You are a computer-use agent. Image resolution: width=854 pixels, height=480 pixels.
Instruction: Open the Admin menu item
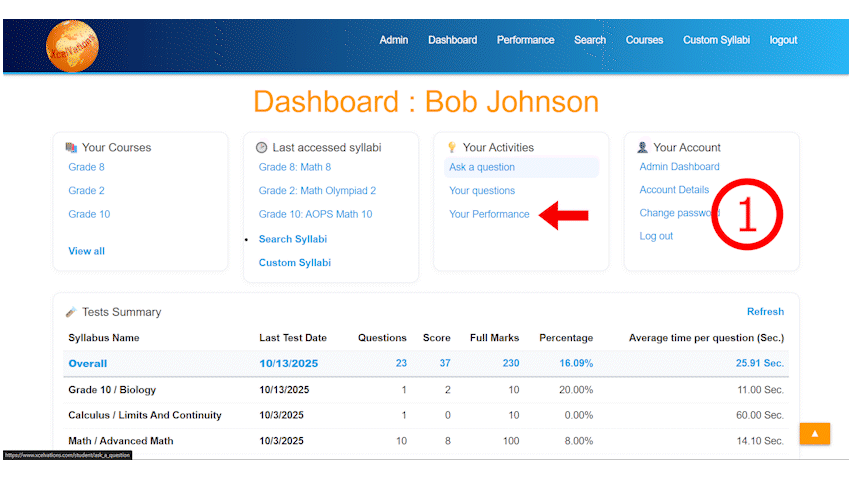[x=394, y=40]
